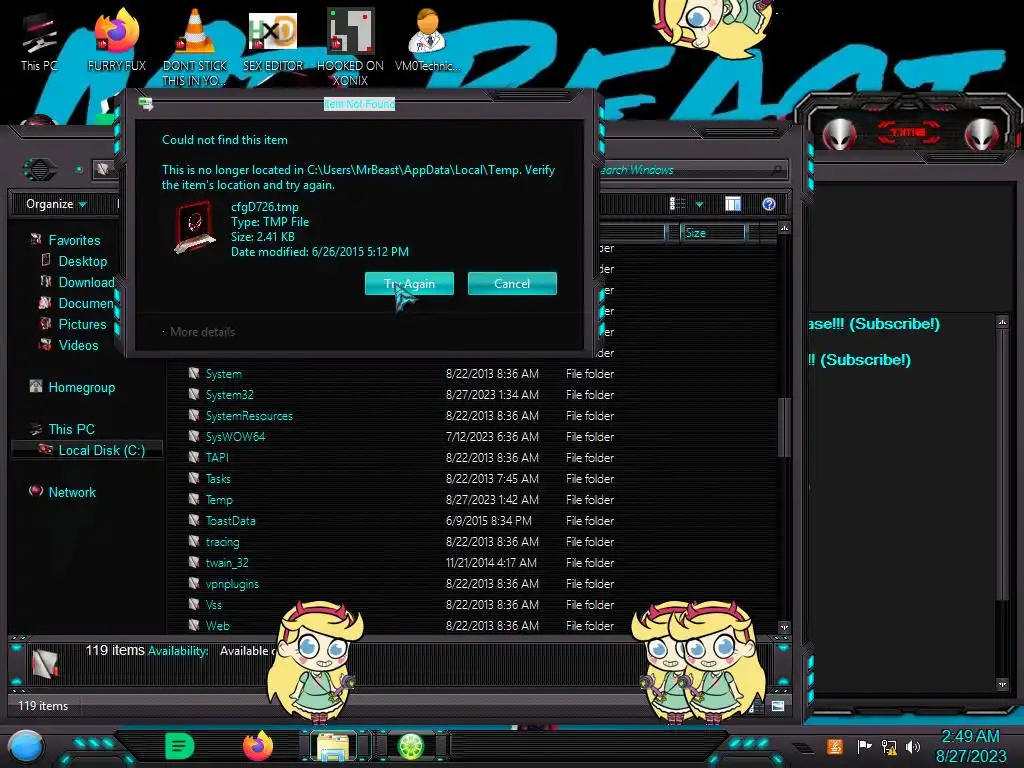Open the VM0Technic desktop shortcut
1024x768 pixels.
(x=427, y=41)
